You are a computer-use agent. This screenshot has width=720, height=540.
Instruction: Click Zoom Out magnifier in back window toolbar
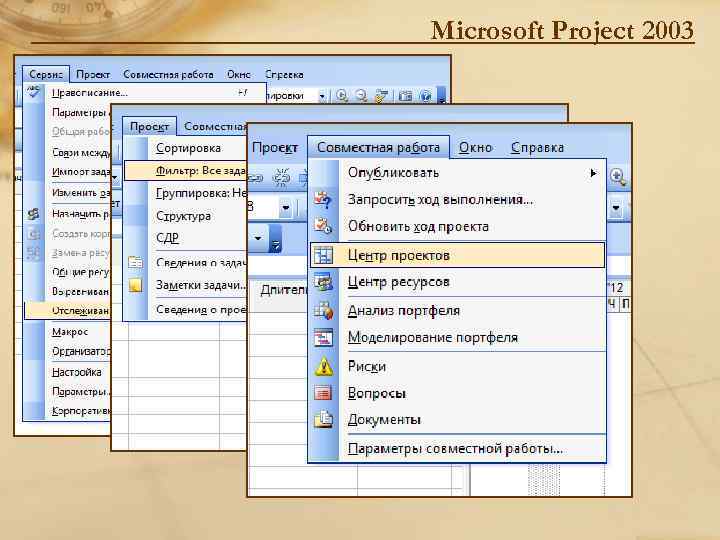click(361, 96)
